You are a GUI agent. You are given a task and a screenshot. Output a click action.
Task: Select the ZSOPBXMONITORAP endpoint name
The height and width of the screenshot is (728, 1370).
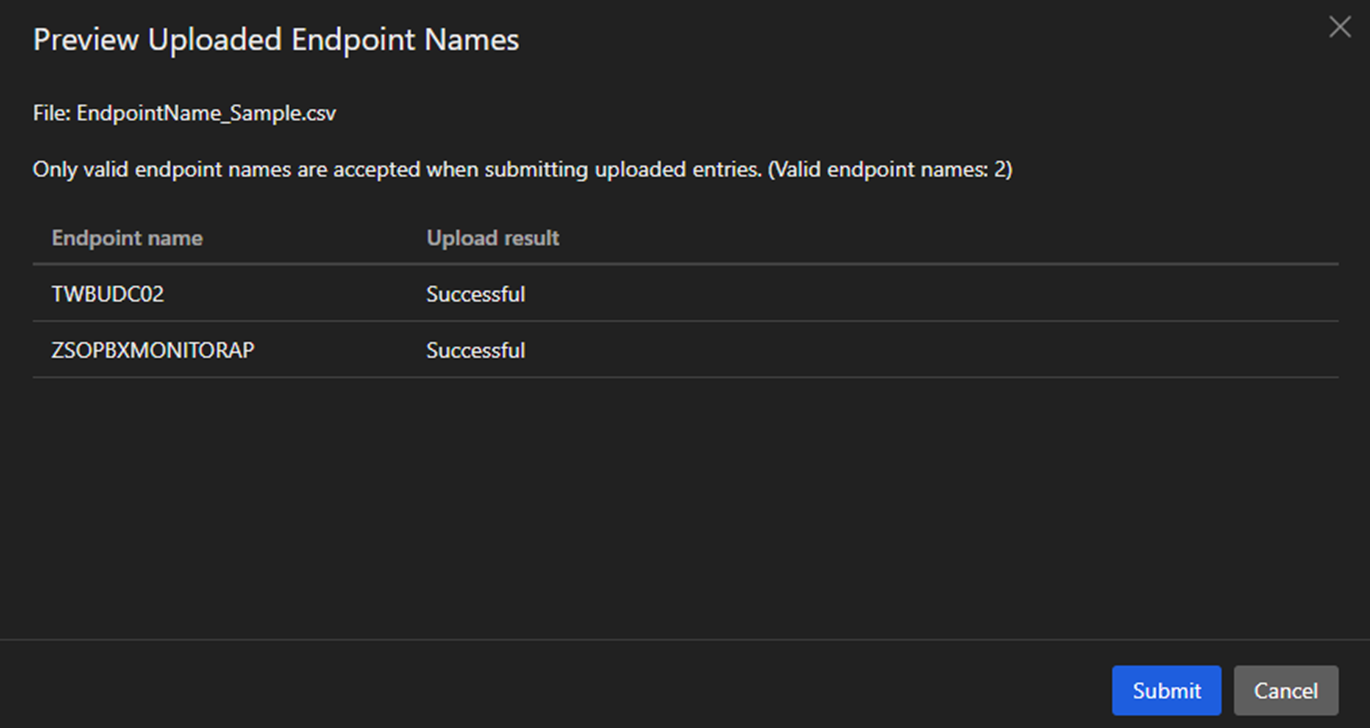tap(153, 350)
